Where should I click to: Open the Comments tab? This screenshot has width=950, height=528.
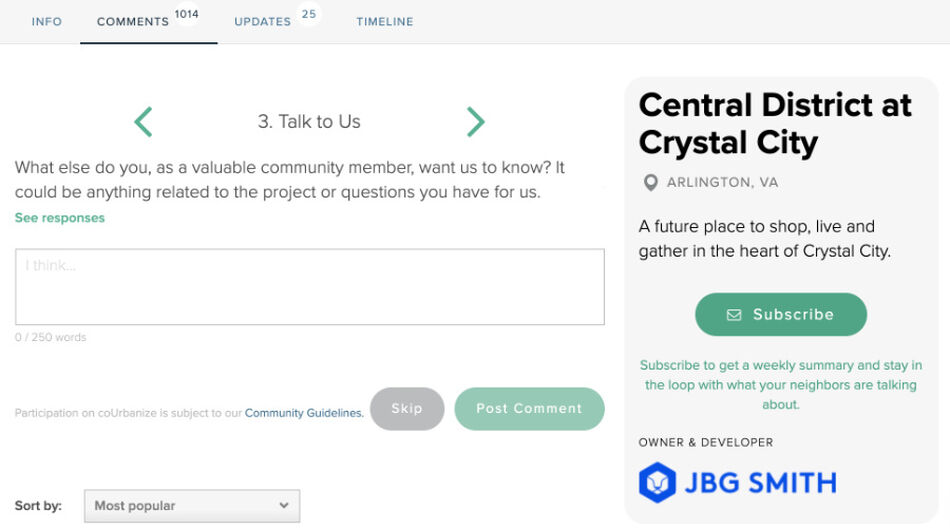[133, 22]
